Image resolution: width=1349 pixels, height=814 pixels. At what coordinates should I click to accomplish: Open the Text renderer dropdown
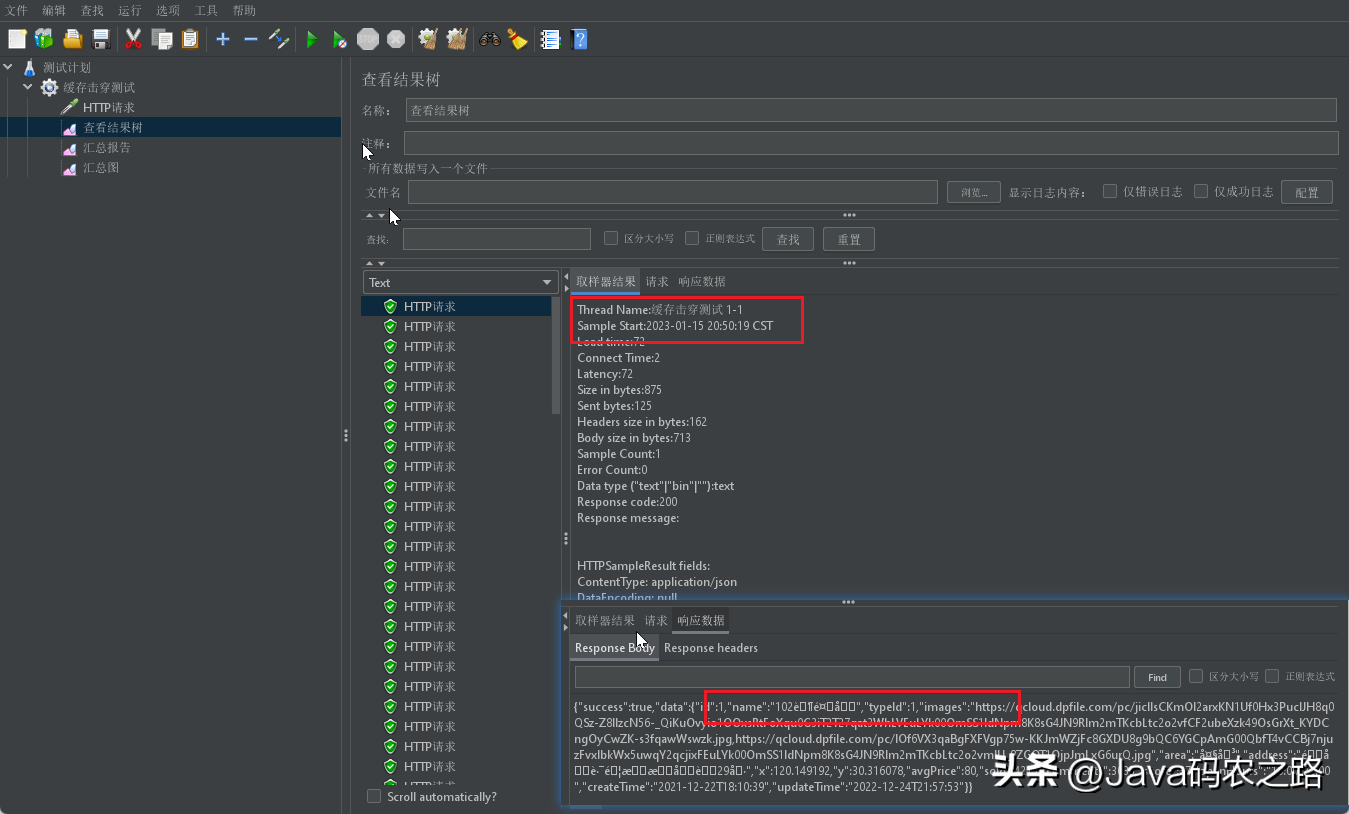pyautogui.click(x=460, y=283)
